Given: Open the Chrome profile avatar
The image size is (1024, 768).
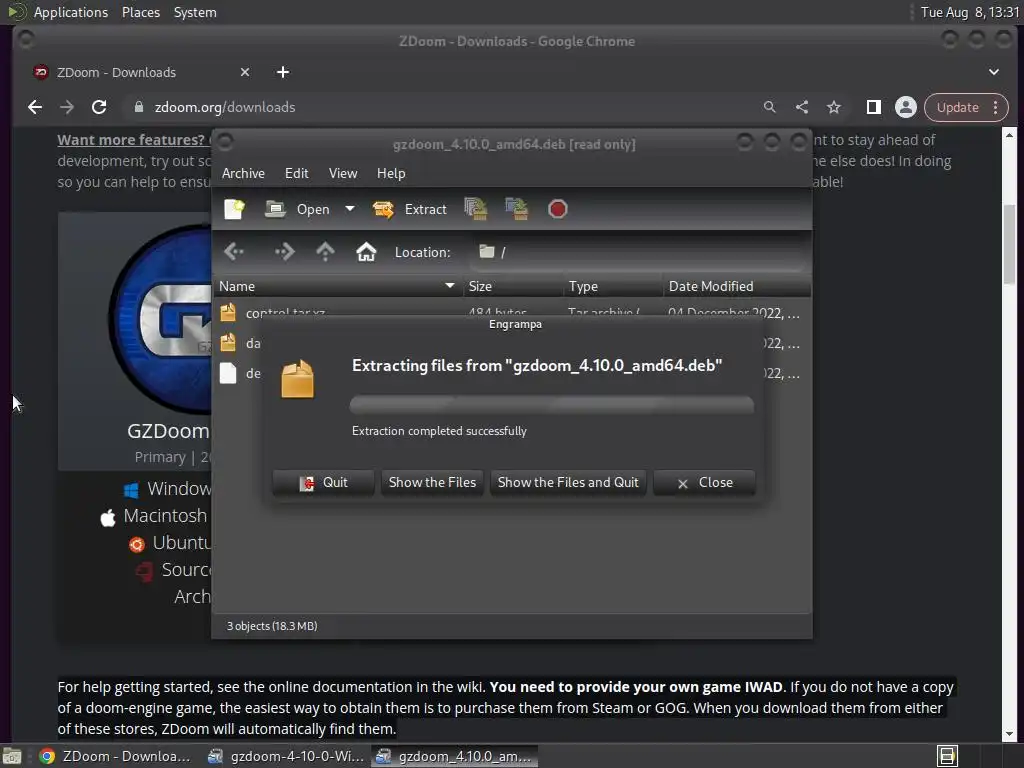Looking at the screenshot, I should click(x=906, y=107).
